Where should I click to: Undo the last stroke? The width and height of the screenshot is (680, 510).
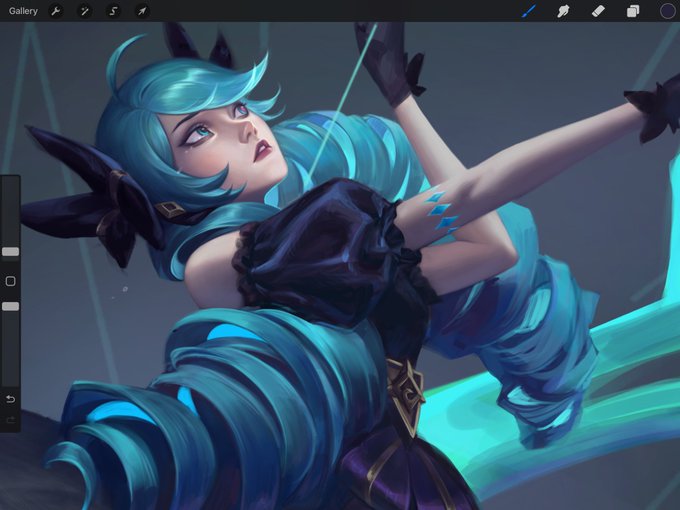click(10, 399)
